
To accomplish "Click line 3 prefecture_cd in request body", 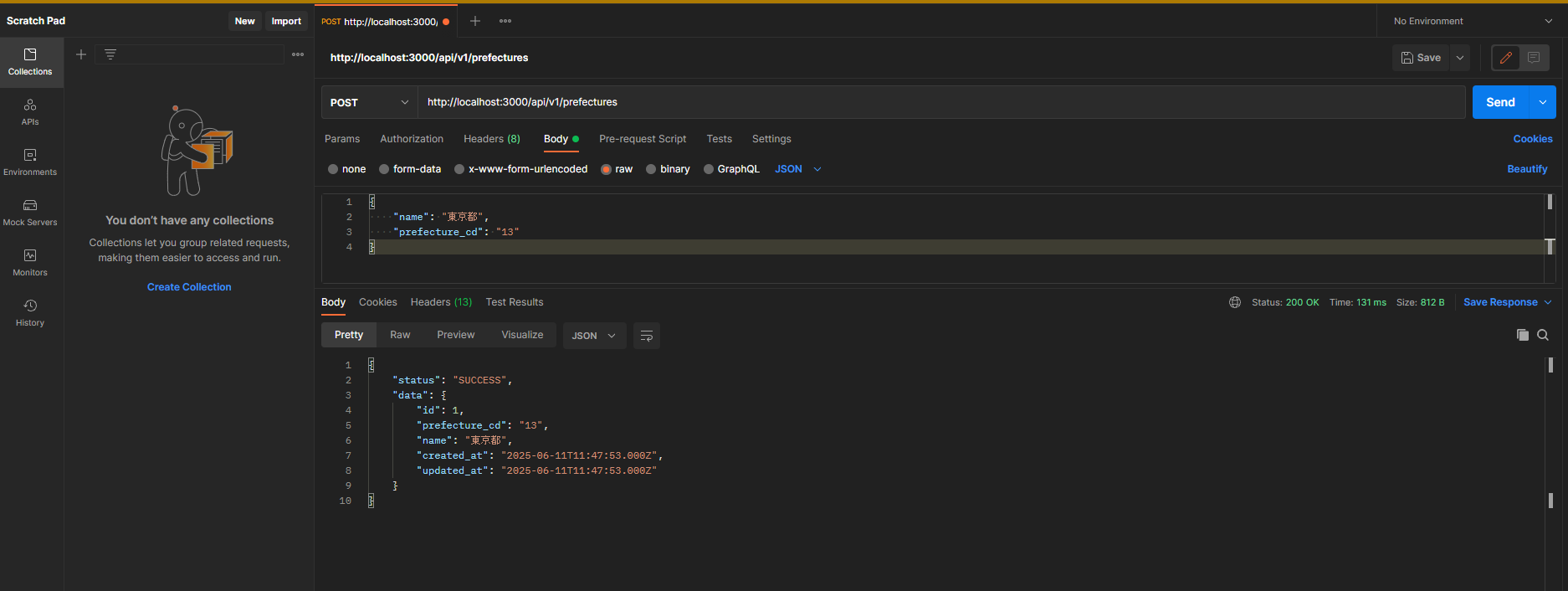I will tap(458, 232).
